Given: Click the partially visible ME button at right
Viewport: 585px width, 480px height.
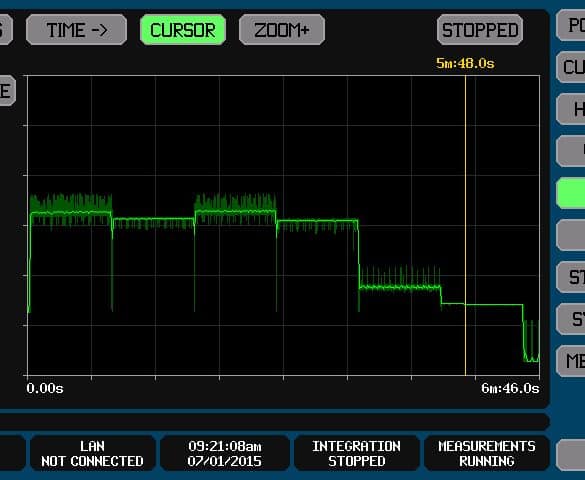Looking at the screenshot, I should click(571, 361).
